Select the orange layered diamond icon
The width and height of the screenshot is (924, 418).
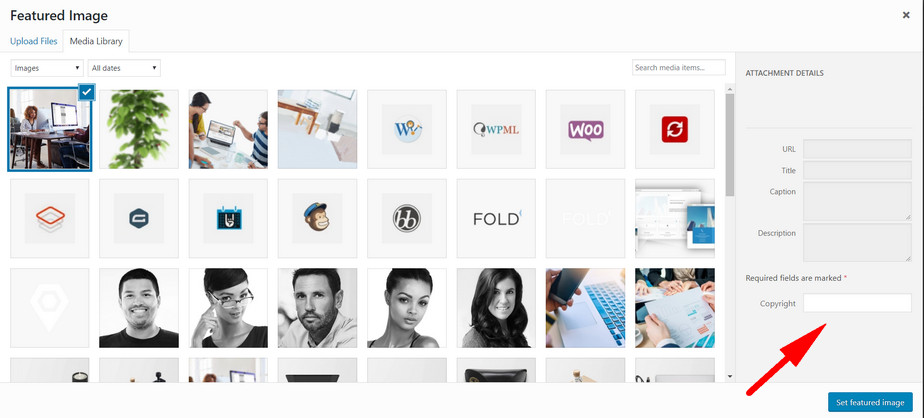tap(50, 218)
